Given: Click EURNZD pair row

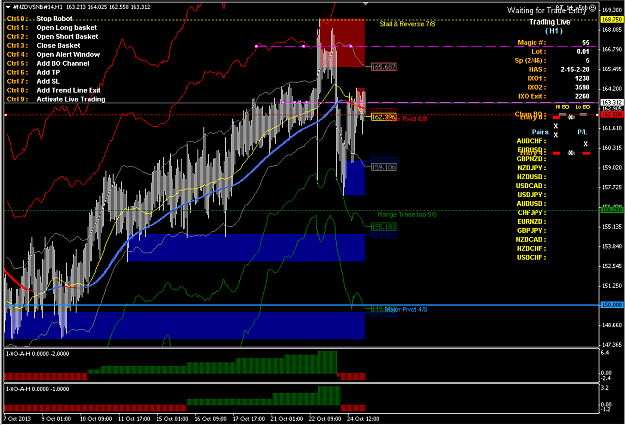Looking at the screenshot, I should click(532, 222).
